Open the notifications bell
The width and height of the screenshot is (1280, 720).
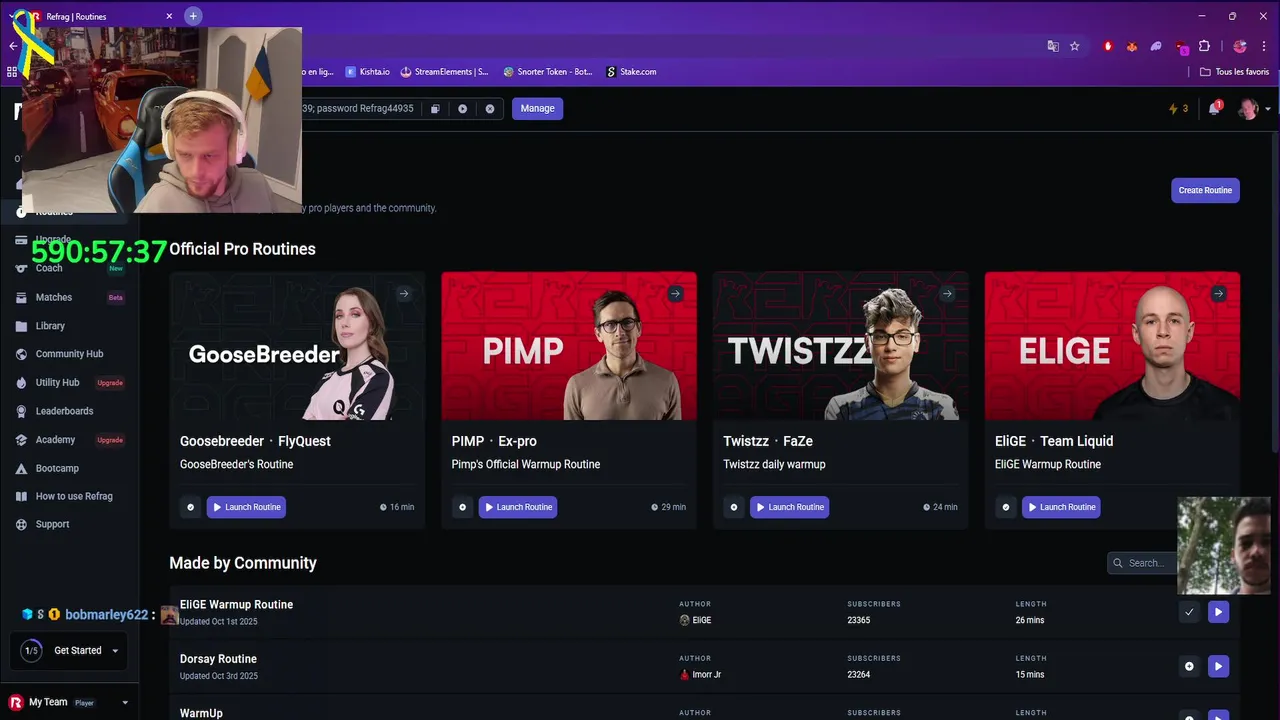pyautogui.click(x=1214, y=108)
